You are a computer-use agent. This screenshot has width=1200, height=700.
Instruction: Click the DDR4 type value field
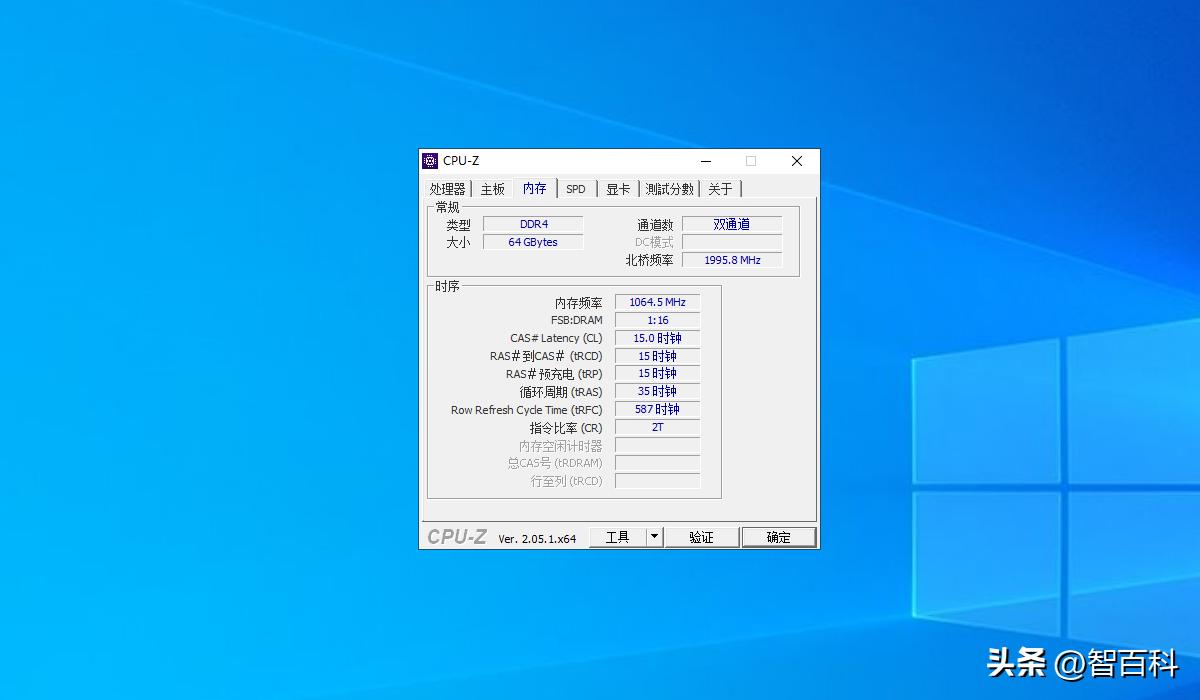tap(533, 223)
